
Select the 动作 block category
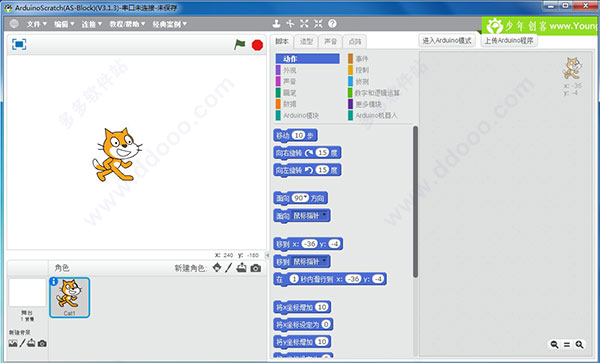[x=307, y=59]
